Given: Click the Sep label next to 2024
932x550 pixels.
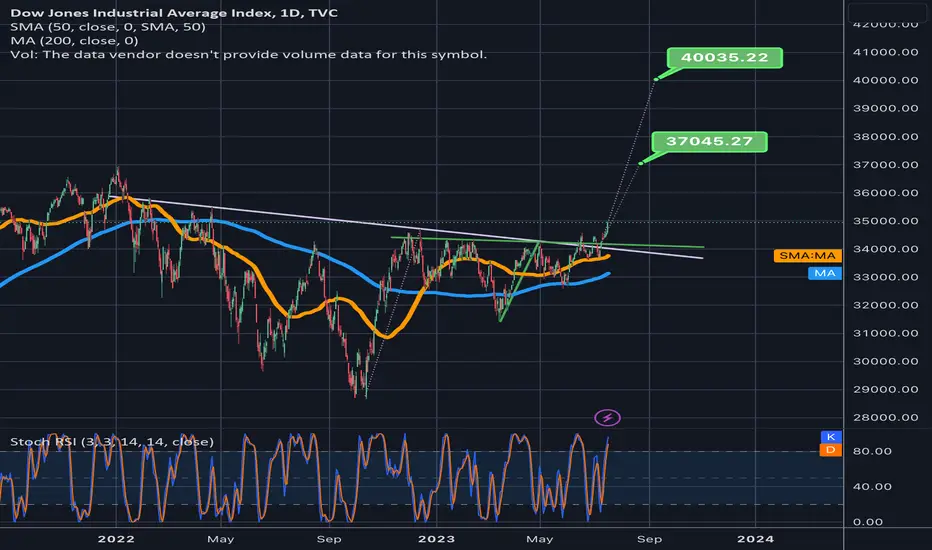Looking at the screenshot, I should click(x=649, y=539).
